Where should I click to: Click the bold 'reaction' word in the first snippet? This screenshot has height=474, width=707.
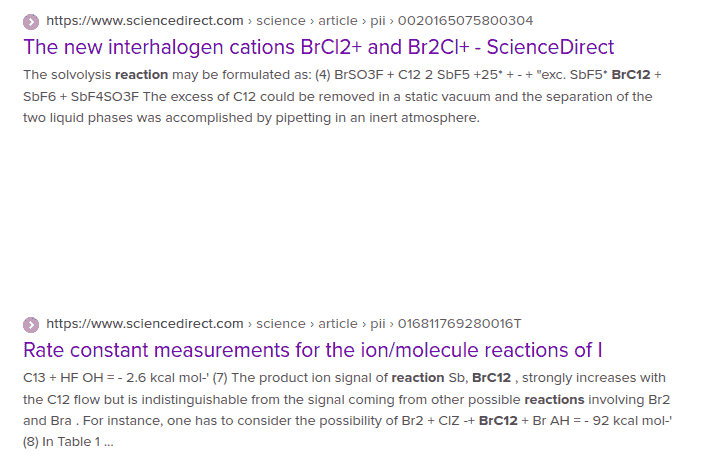[x=142, y=75]
